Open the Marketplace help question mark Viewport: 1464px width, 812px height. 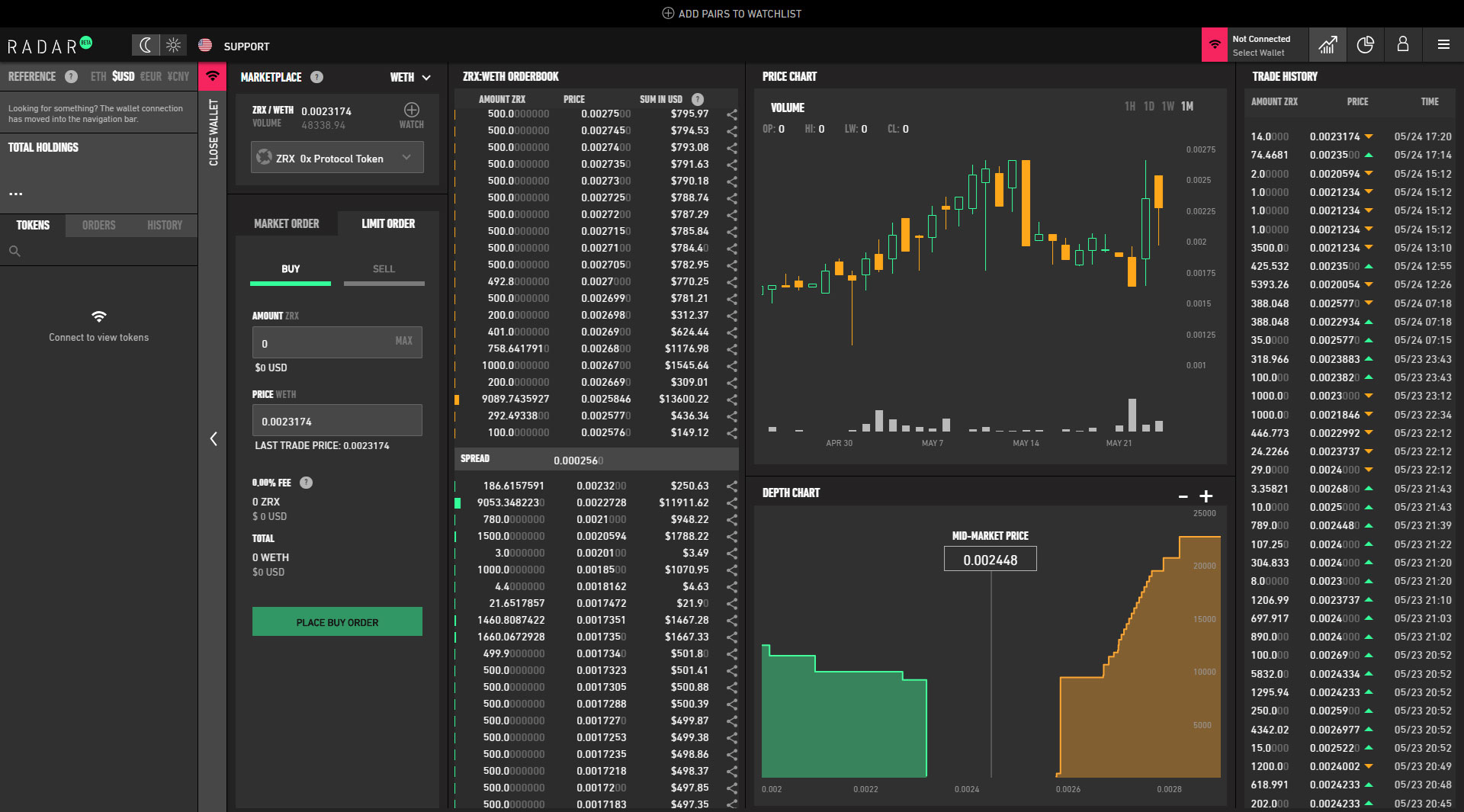317,77
